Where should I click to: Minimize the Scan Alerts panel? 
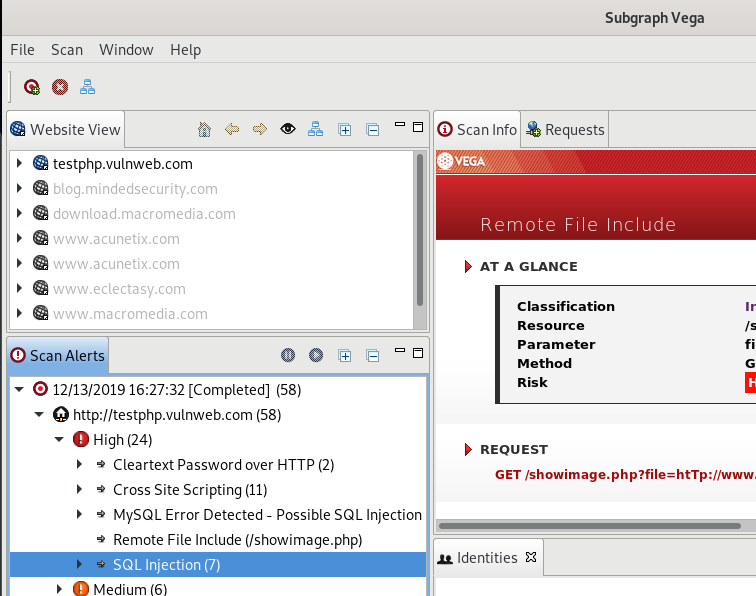[400, 351]
